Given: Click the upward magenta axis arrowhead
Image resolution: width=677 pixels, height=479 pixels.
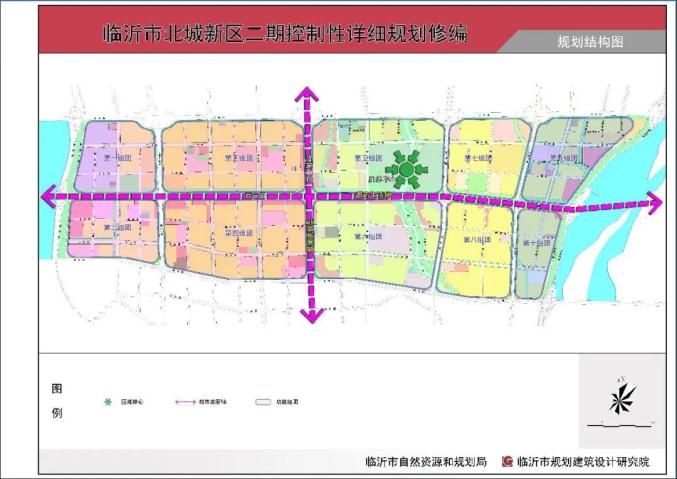Looking at the screenshot, I should pos(309,95).
